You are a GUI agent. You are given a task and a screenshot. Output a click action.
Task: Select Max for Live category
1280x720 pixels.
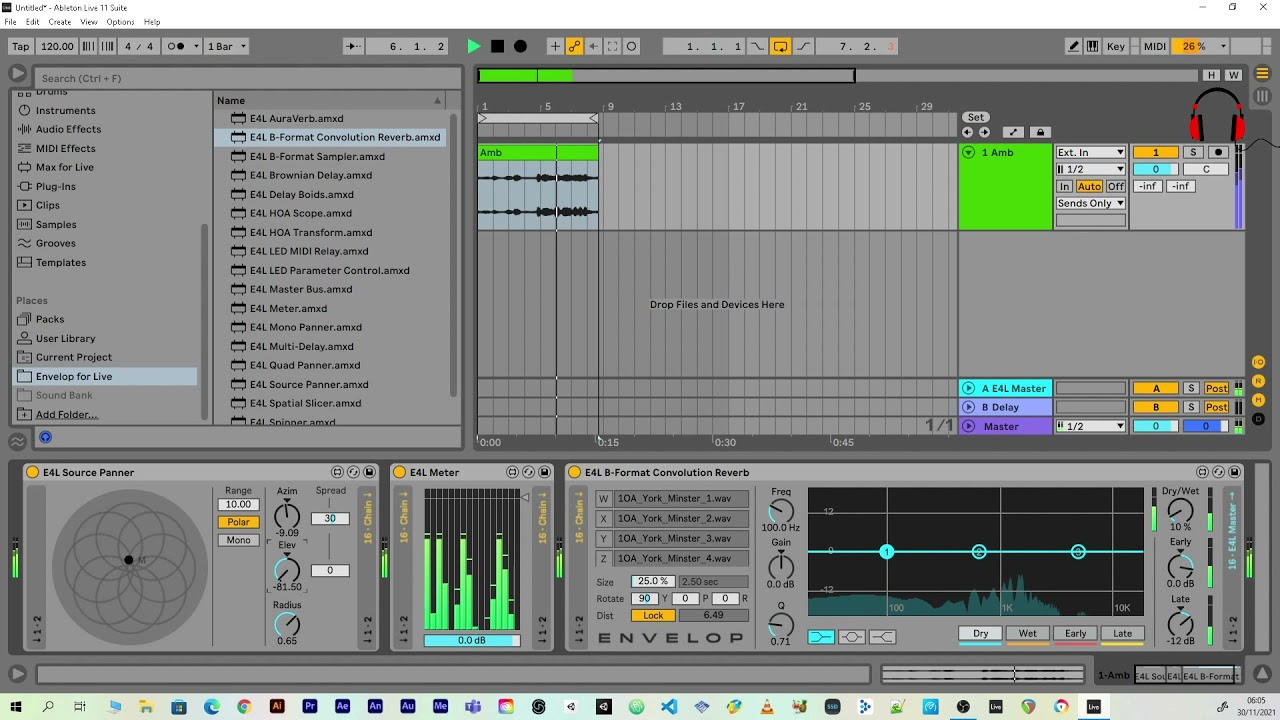pos(65,167)
